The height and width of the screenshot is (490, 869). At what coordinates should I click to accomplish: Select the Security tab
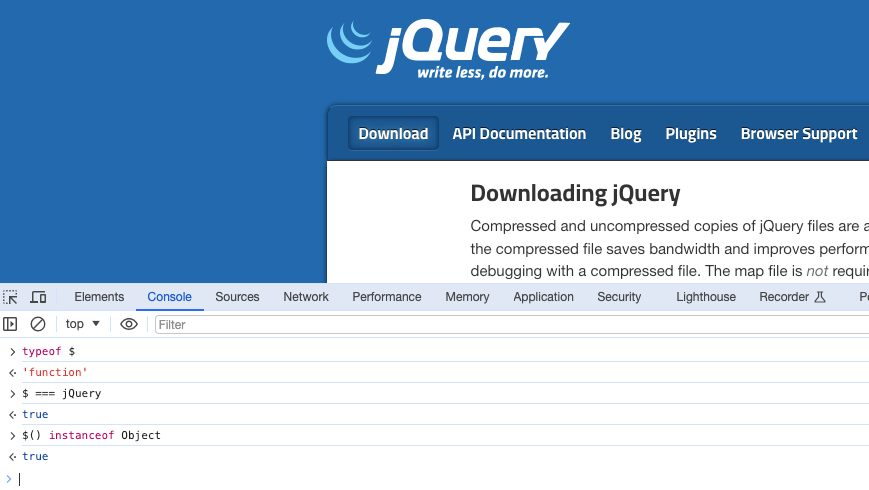coord(619,297)
